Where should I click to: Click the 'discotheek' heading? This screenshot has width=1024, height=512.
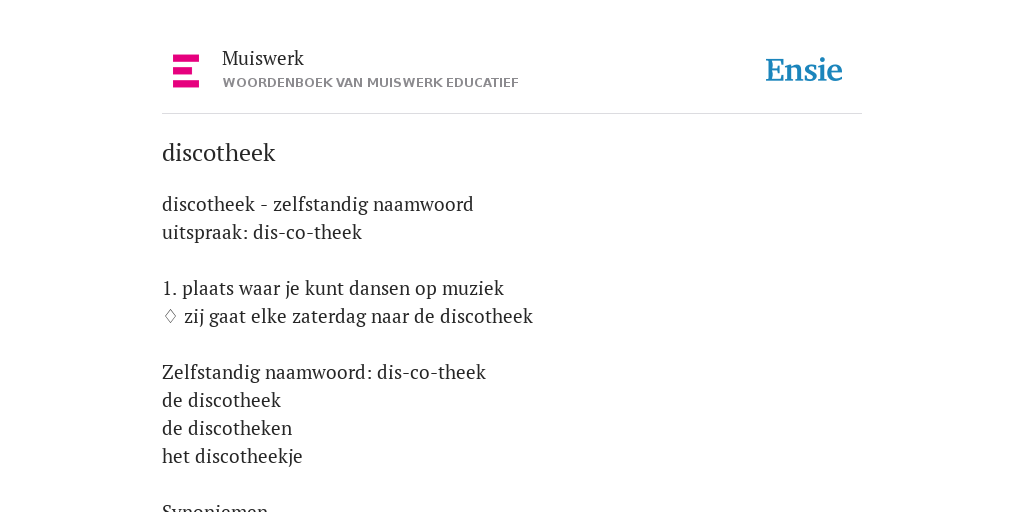219,153
